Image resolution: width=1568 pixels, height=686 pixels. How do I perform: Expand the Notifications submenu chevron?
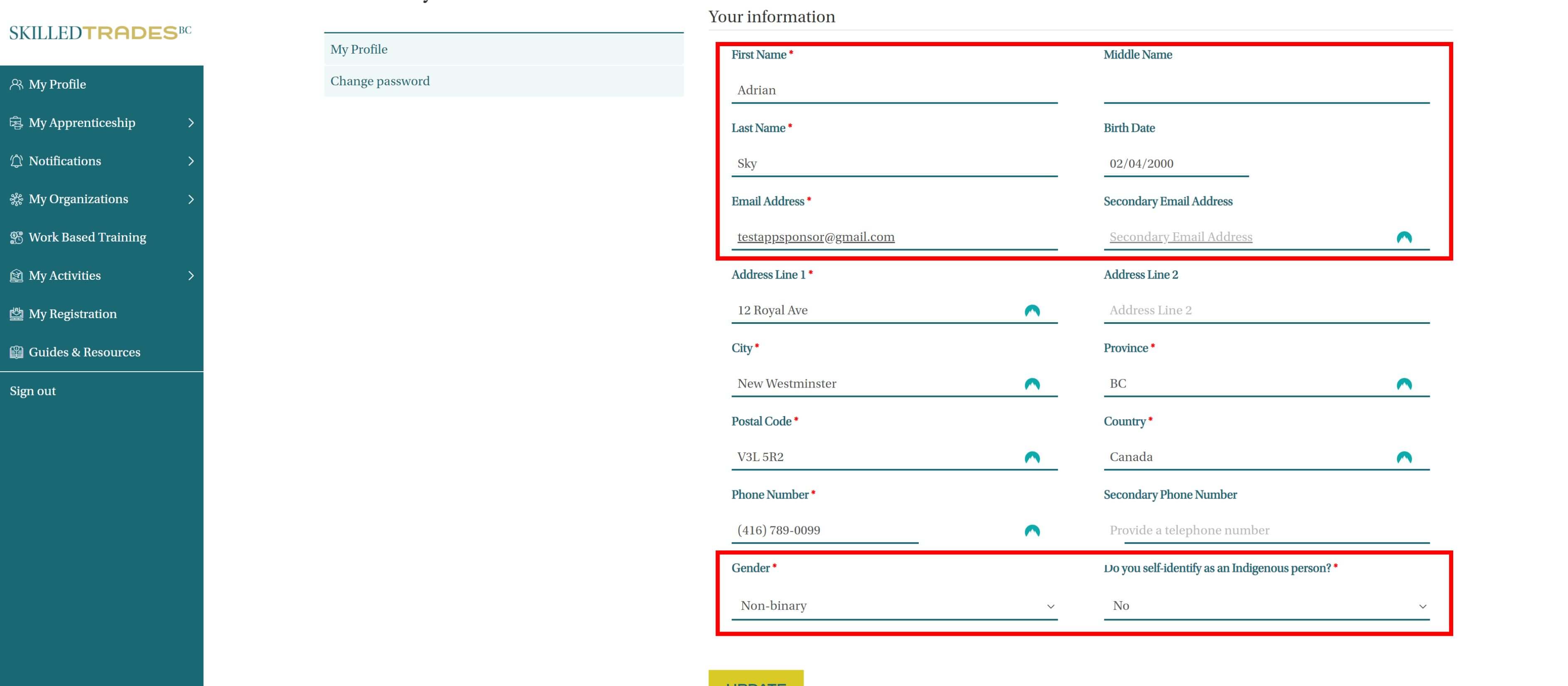tap(191, 161)
